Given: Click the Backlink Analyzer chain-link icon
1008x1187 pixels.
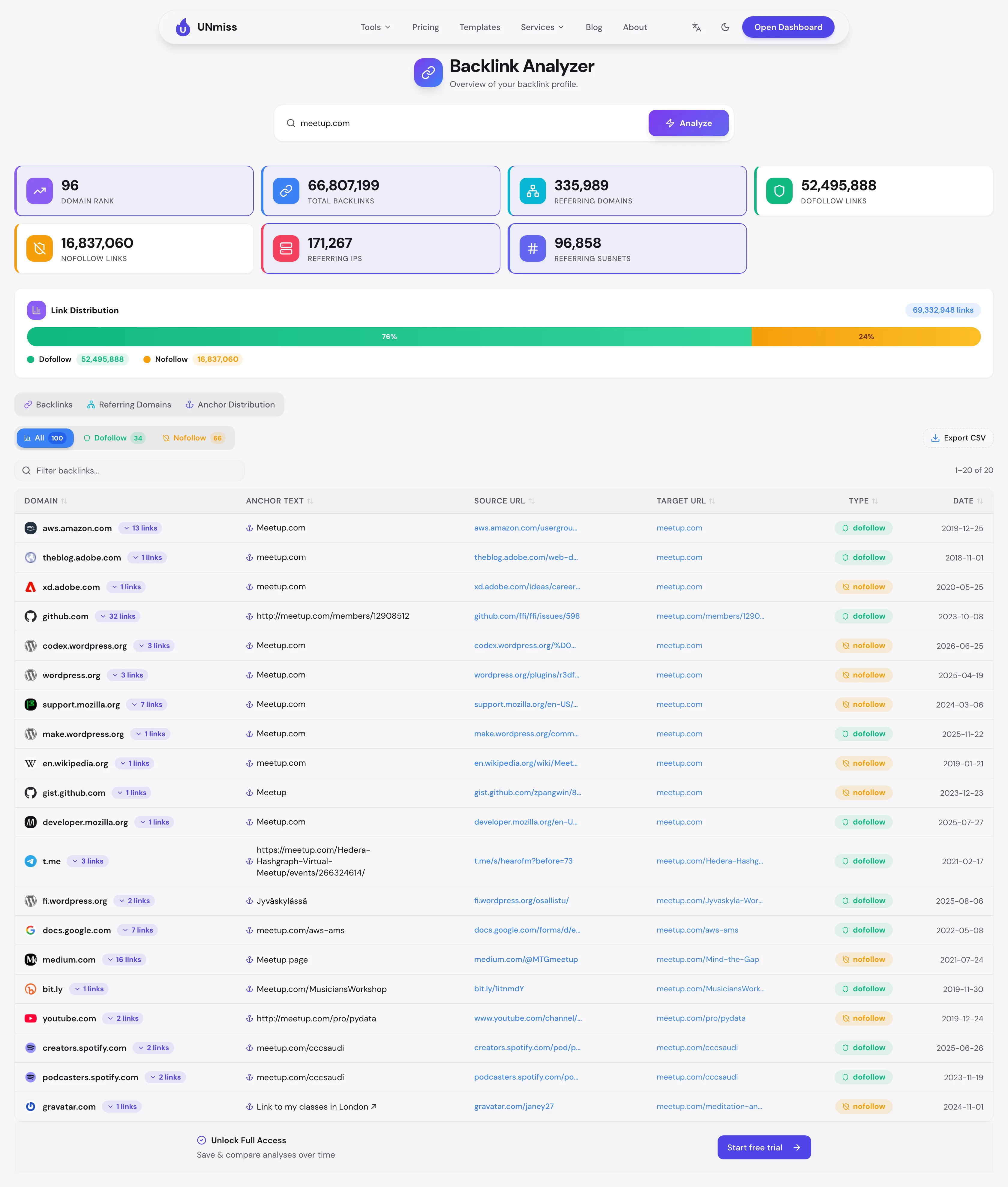Looking at the screenshot, I should click(x=428, y=73).
